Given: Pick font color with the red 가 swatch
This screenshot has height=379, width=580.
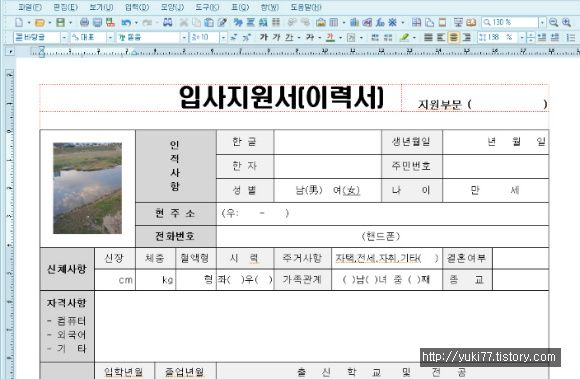Looking at the screenshot, I should click(330, 37).
